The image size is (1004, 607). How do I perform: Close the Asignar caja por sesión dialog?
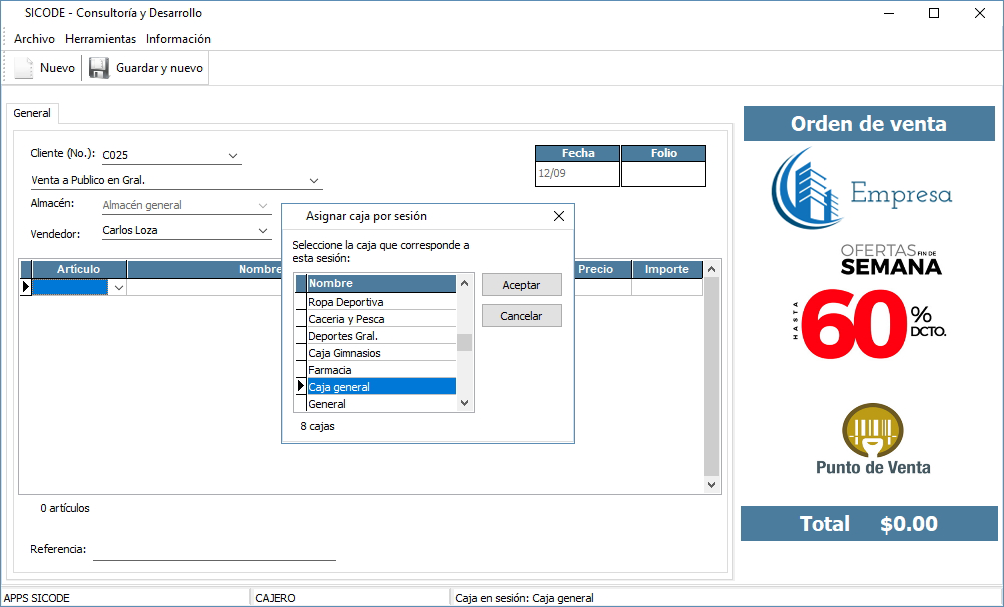pos(559,216)
